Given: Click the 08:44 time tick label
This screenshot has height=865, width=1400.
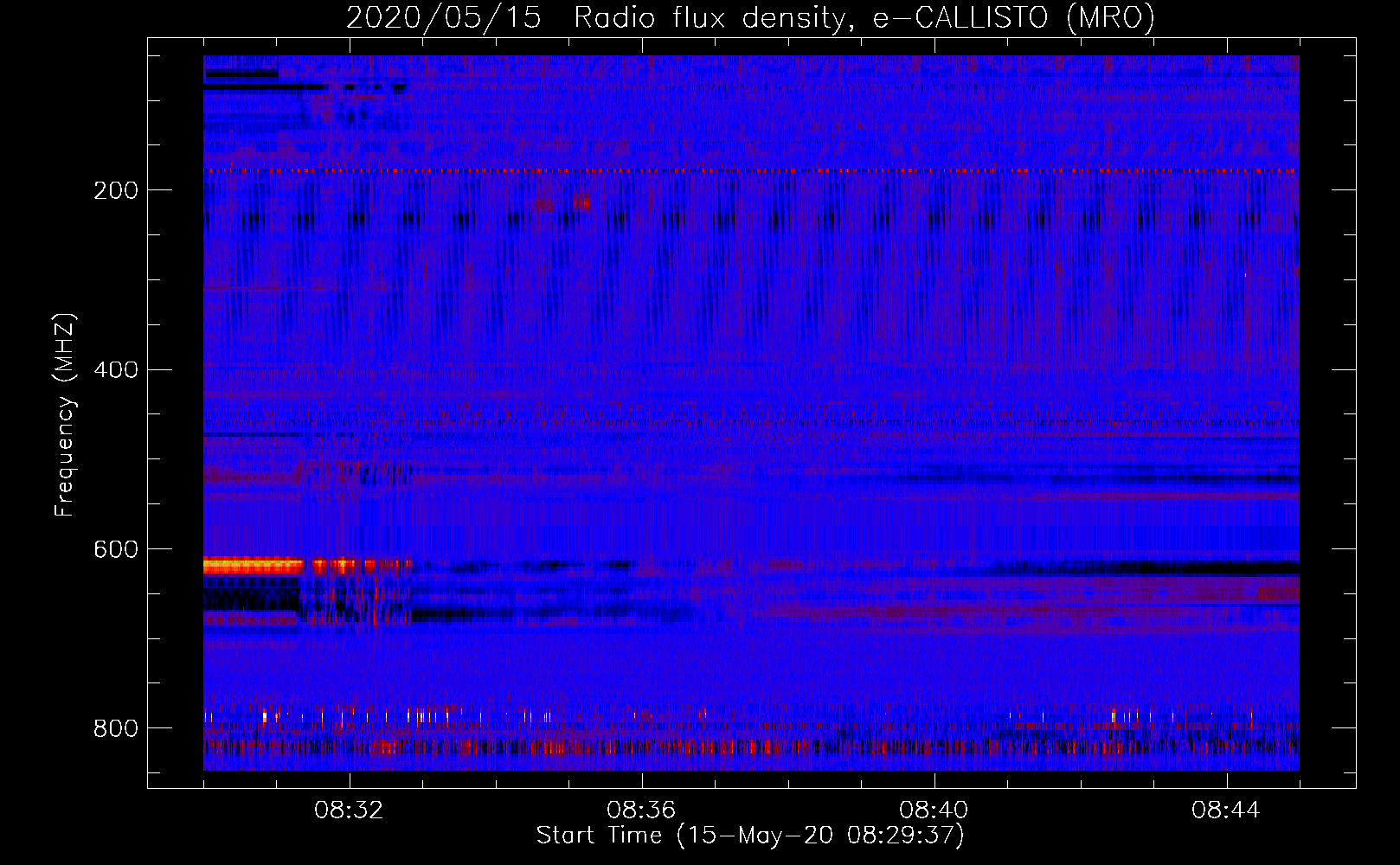Looking at the screenshot, I should [1226, 811].
